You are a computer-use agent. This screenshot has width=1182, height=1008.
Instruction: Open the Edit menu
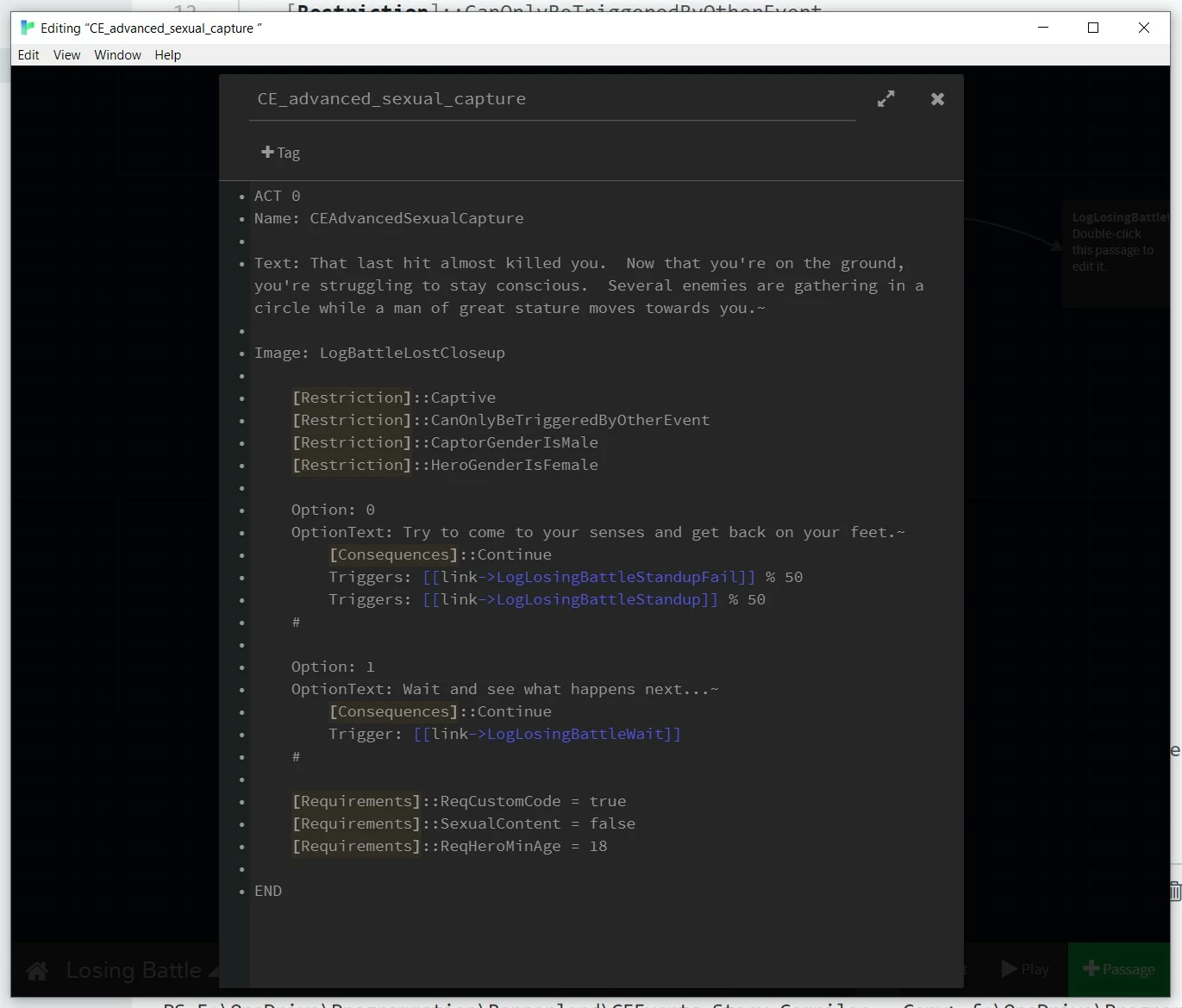click(28, 55)
